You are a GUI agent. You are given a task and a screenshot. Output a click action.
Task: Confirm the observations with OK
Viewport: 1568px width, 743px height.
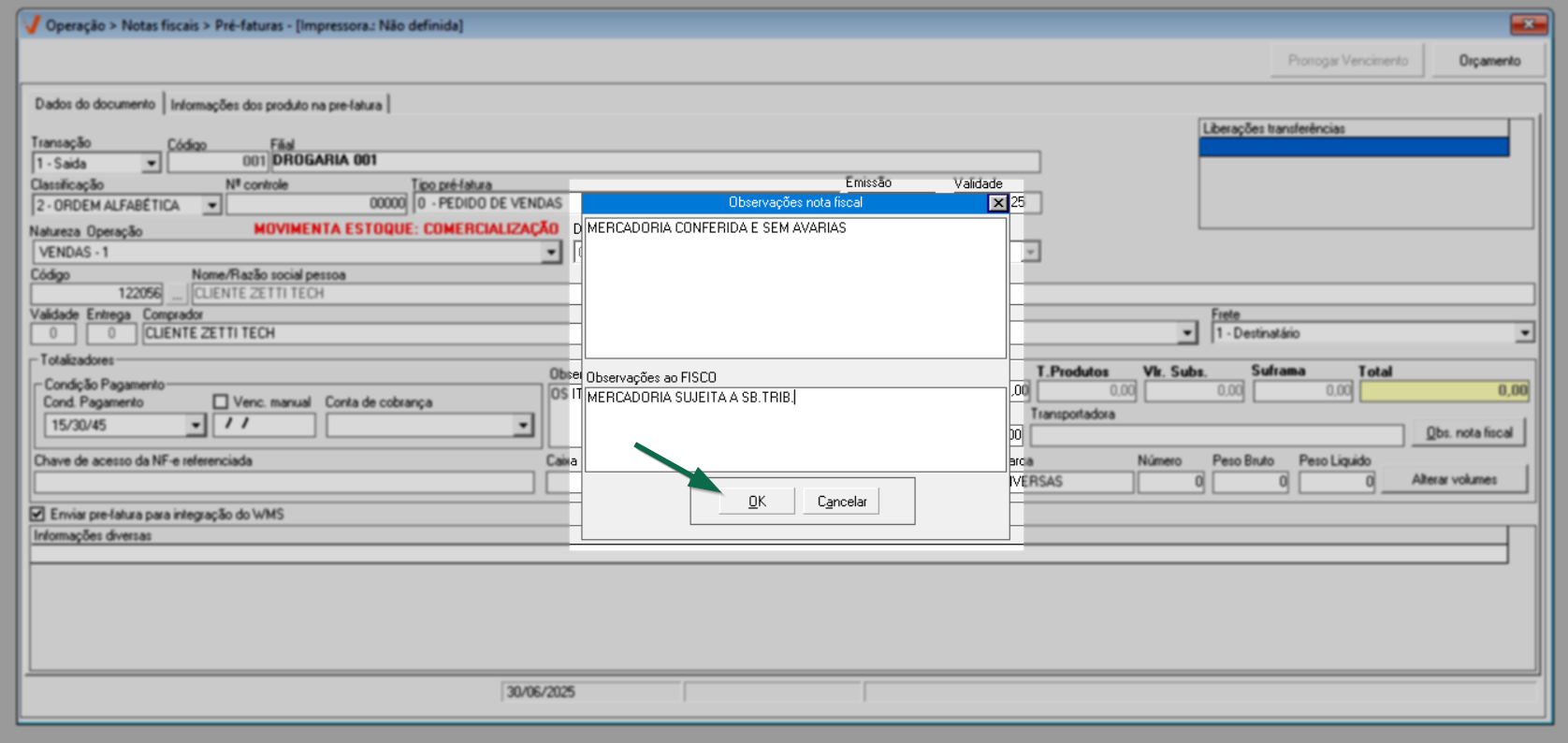[x=757, y=502]
